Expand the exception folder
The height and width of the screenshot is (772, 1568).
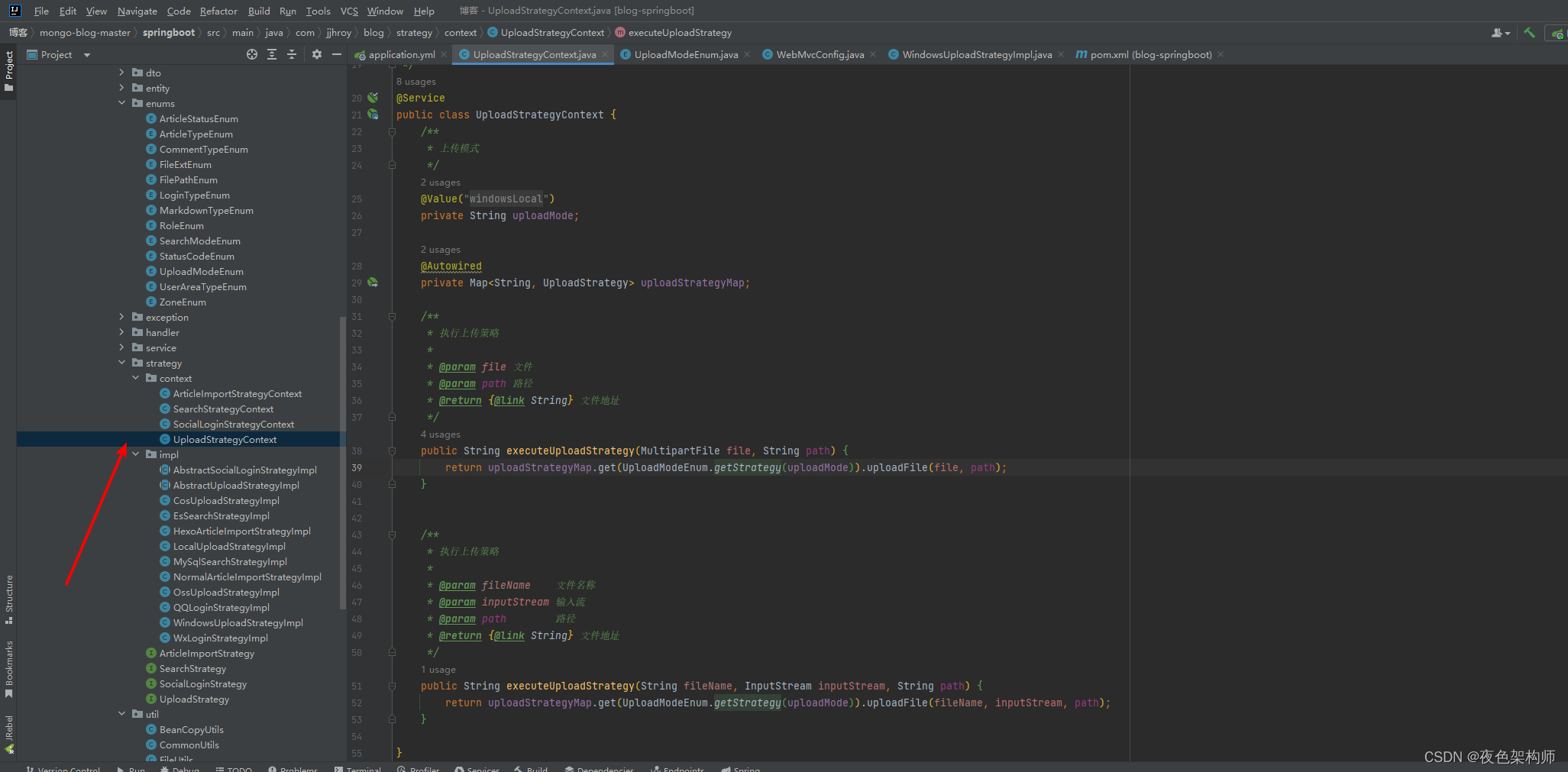click(x=122, y=317)
